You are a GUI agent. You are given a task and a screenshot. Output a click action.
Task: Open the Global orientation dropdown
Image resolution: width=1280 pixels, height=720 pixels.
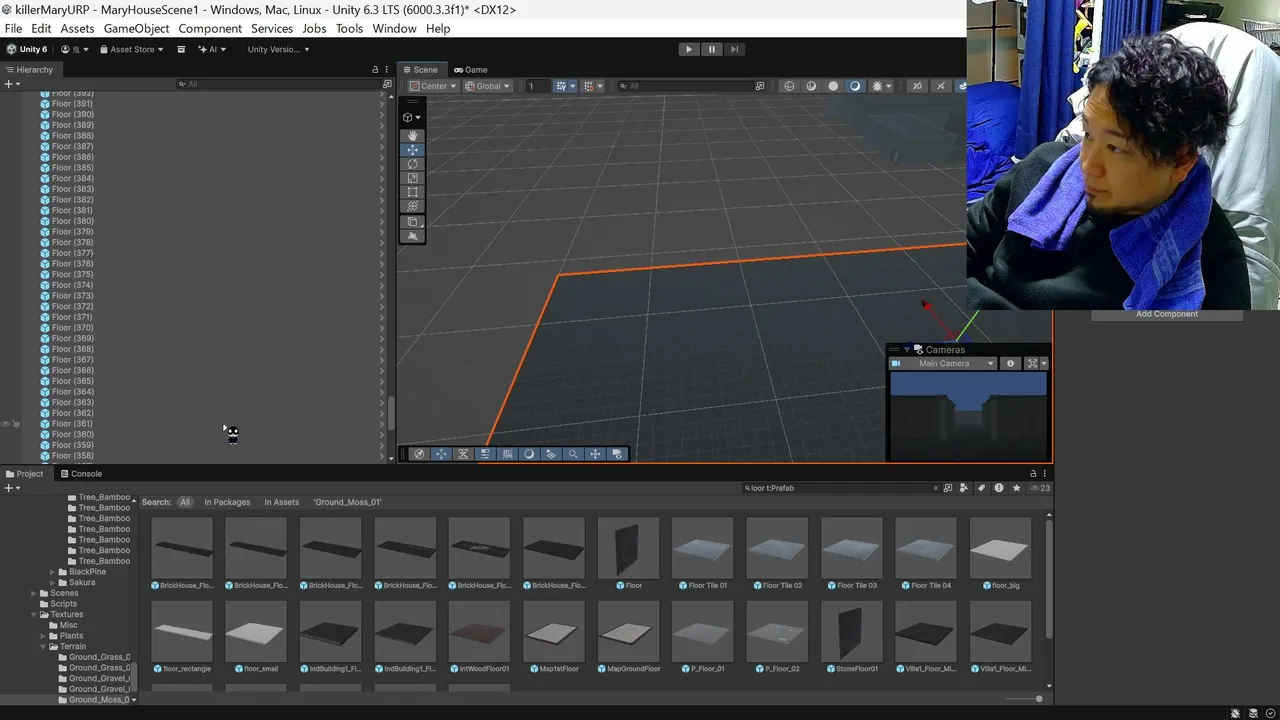coord(487,86)
